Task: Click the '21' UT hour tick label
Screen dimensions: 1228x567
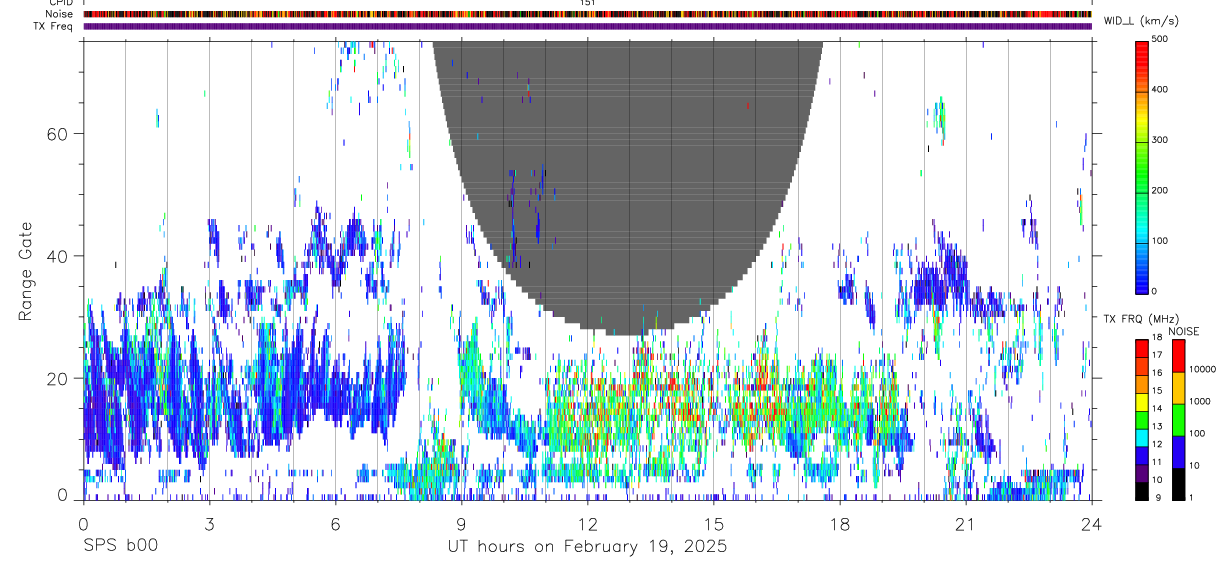Action: pyautogui.click(x=966, y=524)
